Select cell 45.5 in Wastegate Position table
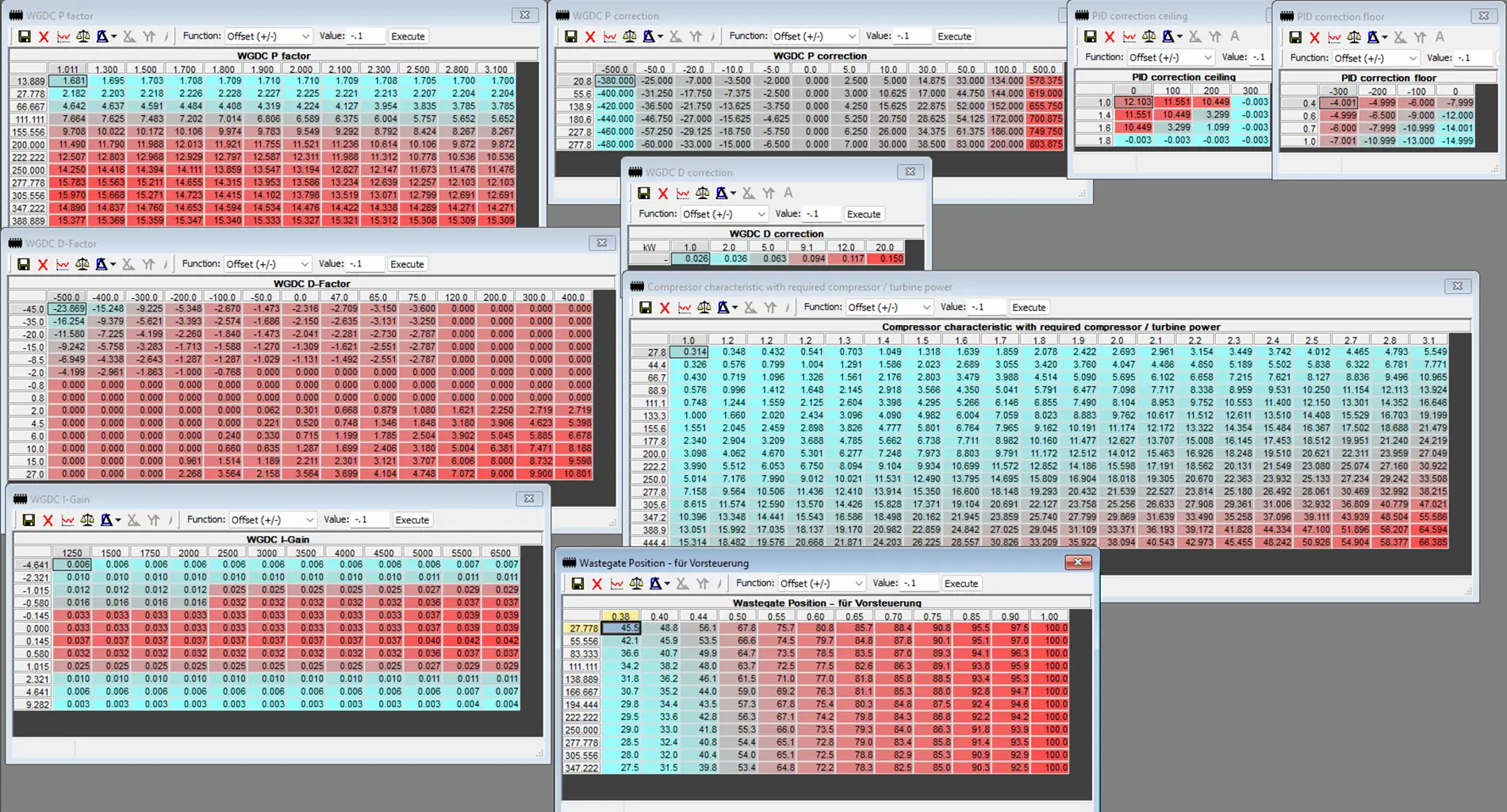The image size is (1507, 812). point(621,628)
